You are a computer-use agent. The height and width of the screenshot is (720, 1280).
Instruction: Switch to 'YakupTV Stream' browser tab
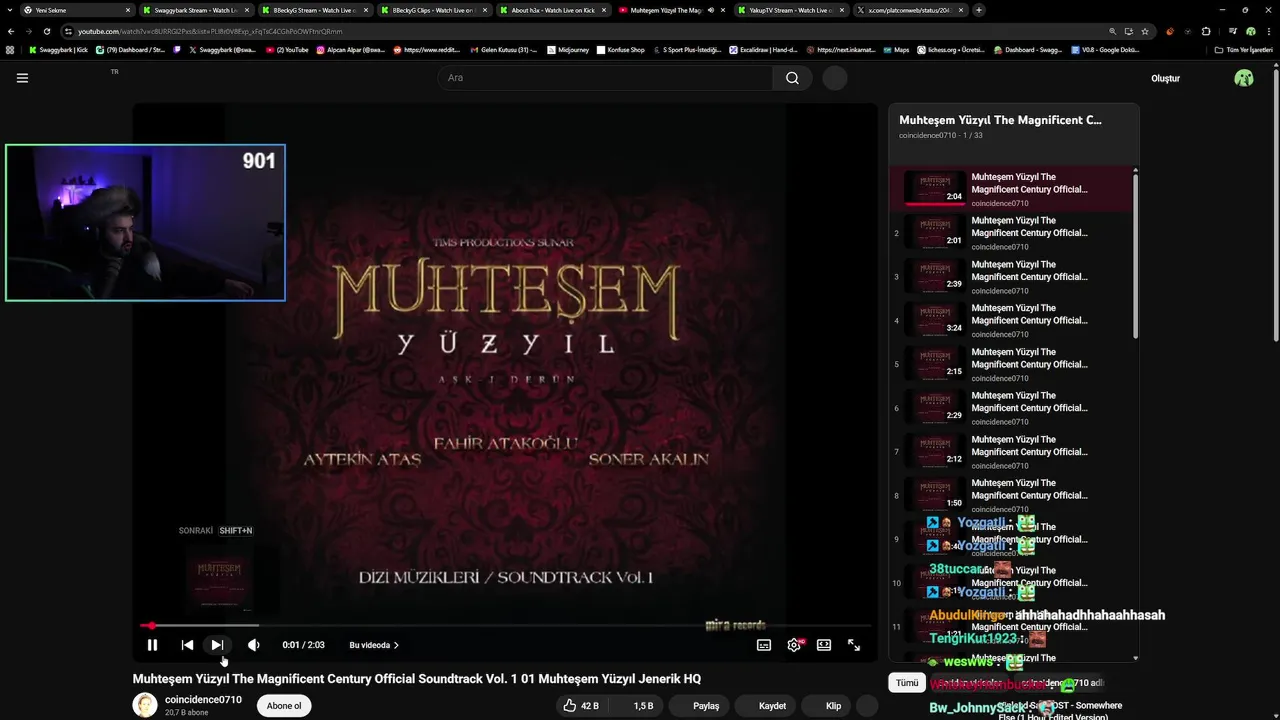coord(790,10)
